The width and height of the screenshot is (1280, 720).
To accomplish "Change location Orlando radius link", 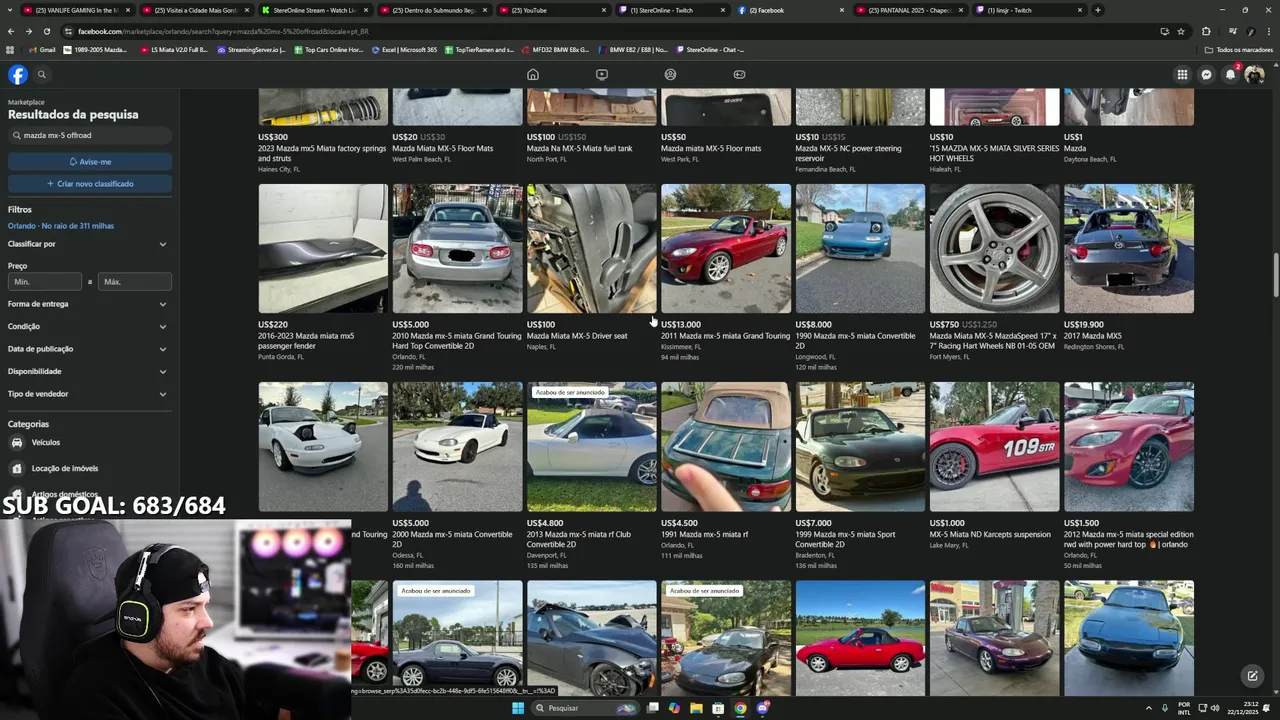I will point(61,226).
